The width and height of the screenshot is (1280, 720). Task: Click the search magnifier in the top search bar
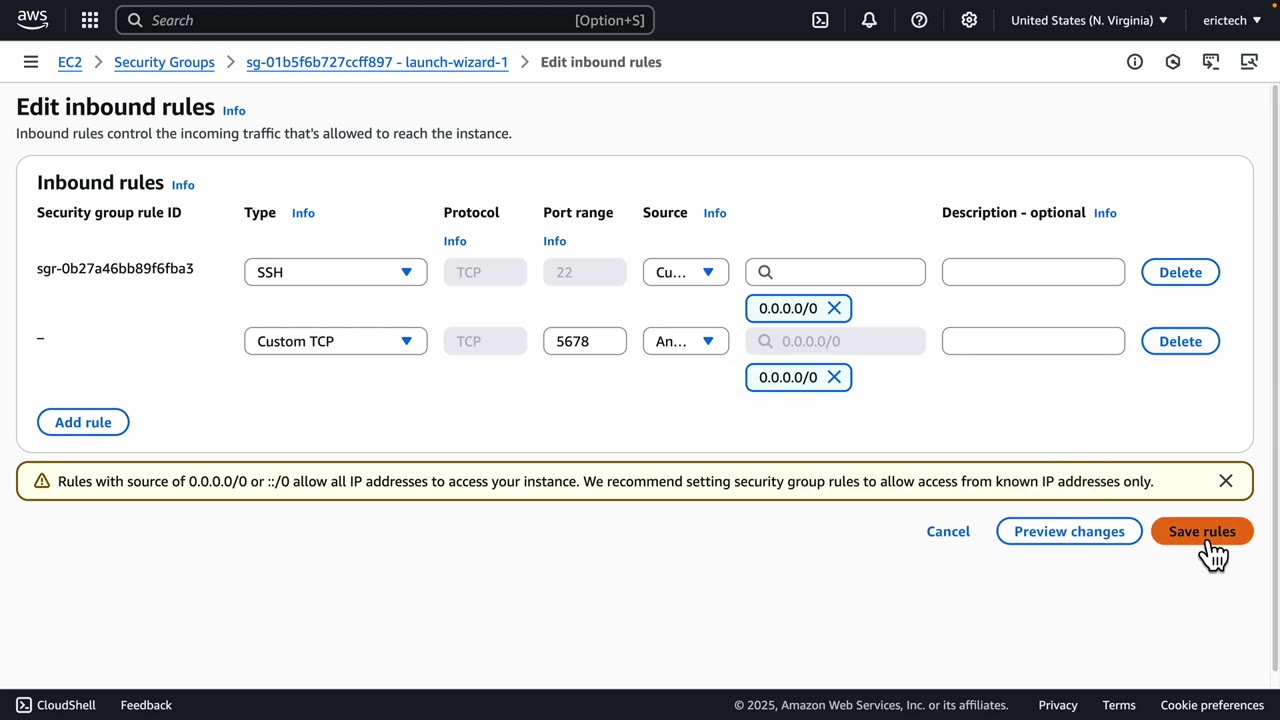135,20
